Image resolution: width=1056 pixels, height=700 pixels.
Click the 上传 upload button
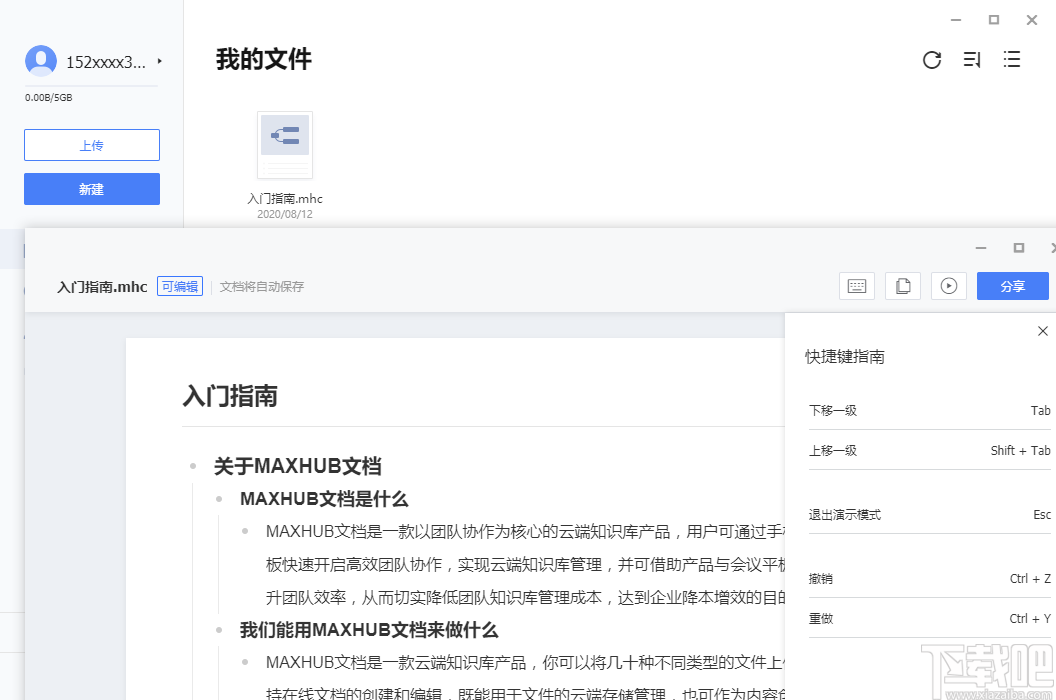tap(91, 144)
